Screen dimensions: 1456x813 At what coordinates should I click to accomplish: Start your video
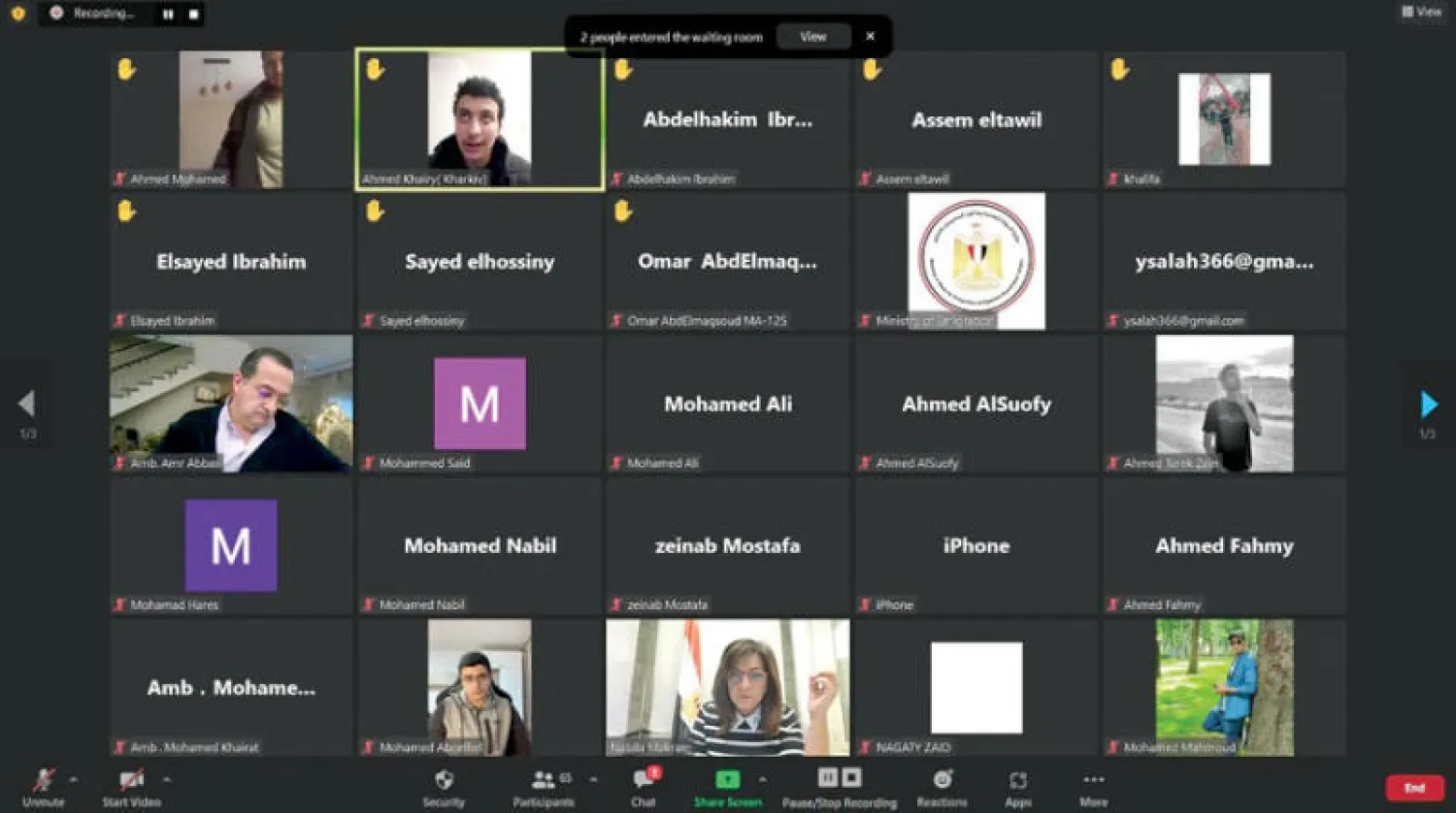click(131, 778)
